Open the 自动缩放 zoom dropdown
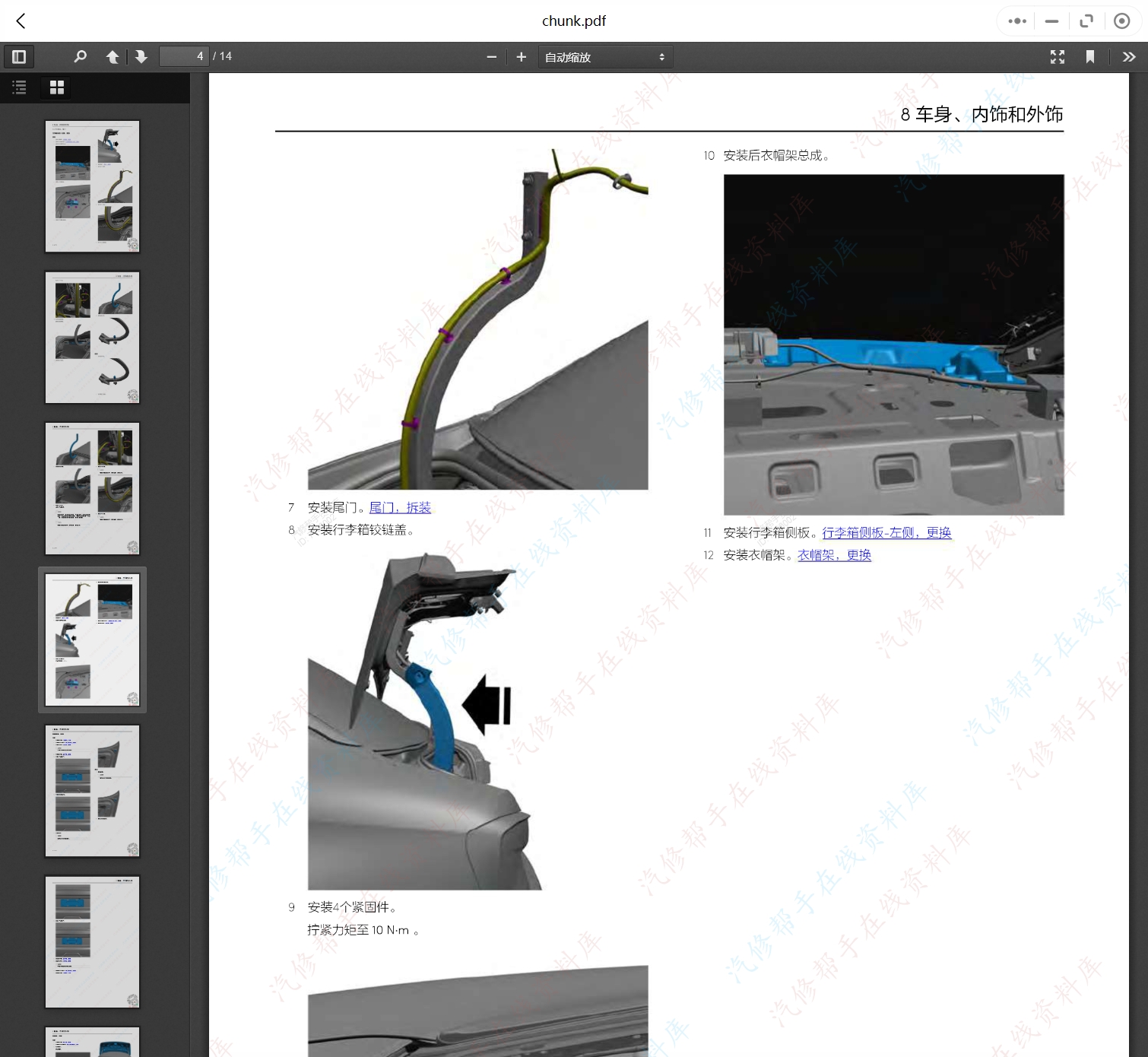The image size is (1148, 1057). 605,57
